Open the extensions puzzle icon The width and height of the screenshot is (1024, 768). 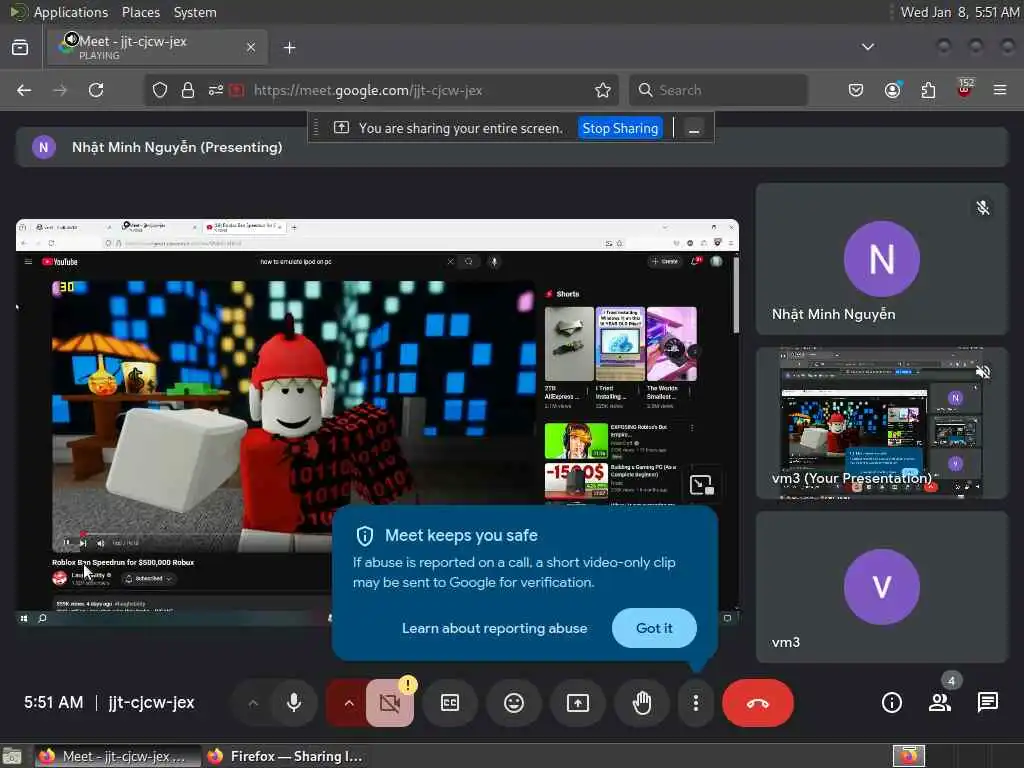pyautogui.click(x=928, y=90)
